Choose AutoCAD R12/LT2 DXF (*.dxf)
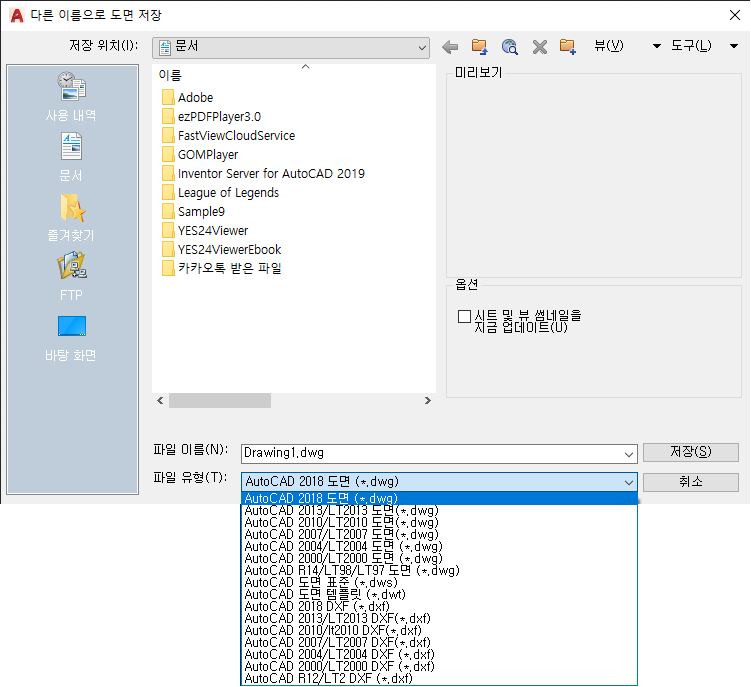The height and width of the screenshot is (687, 751). [x=439, y=678]
